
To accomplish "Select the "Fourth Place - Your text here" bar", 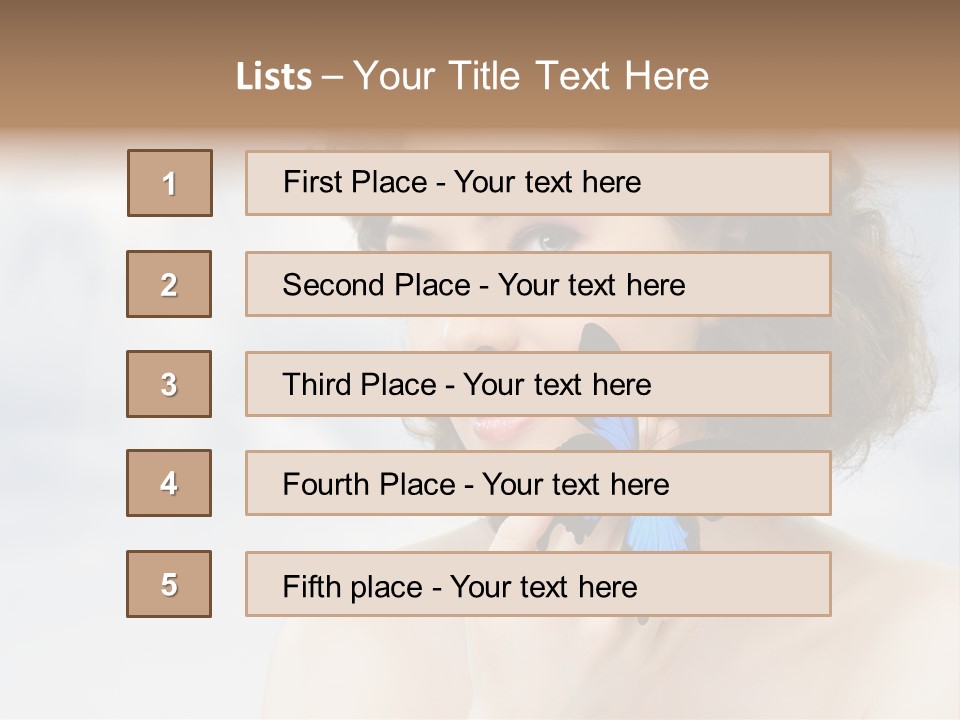I will tap(538, 483).
